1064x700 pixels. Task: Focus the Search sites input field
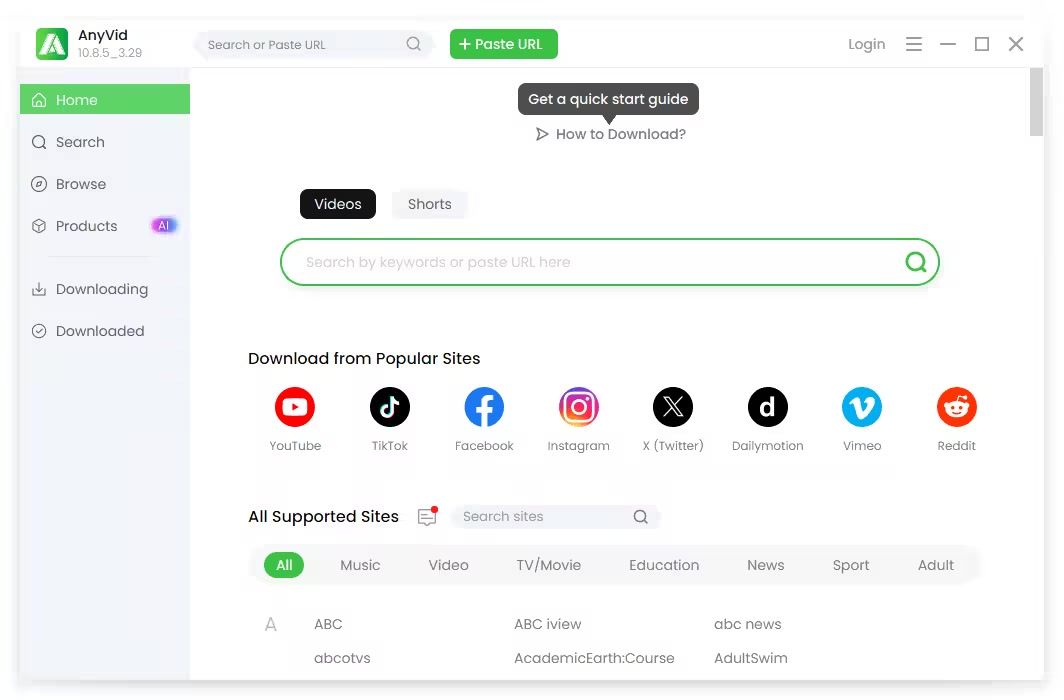click(544, 517)
